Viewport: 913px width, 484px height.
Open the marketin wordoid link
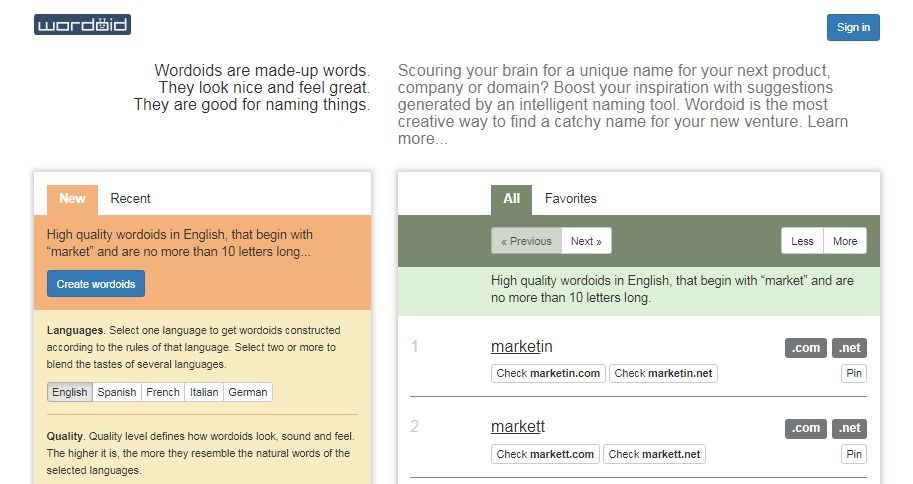521,347
